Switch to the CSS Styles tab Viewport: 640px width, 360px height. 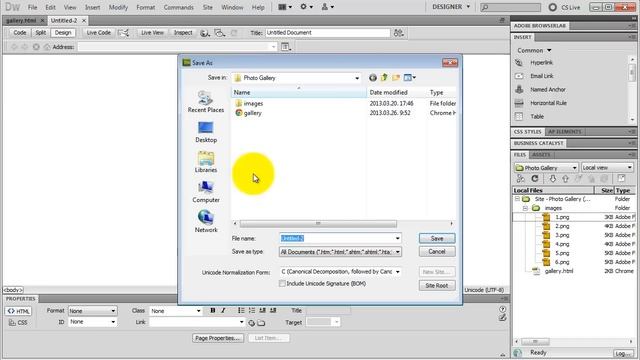(x=527, y=132)
